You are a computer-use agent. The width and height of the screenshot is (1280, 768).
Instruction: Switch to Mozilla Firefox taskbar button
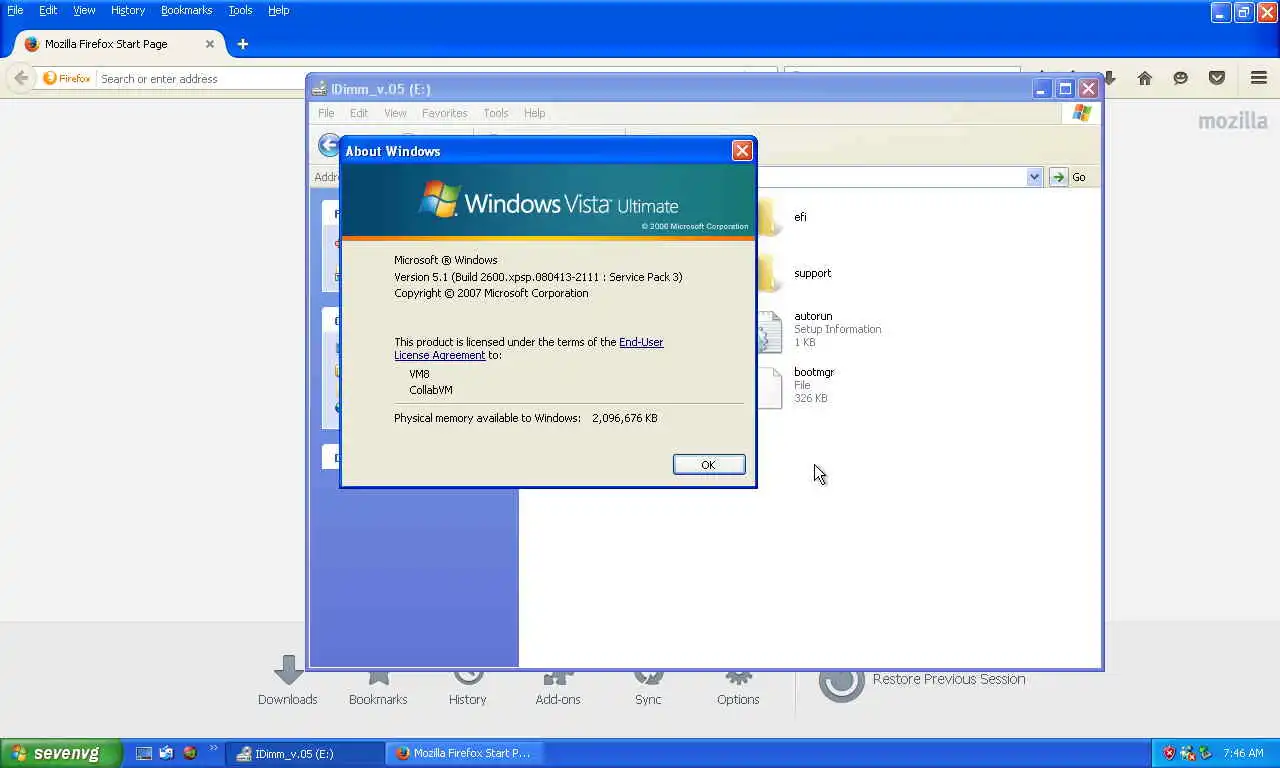464,754
